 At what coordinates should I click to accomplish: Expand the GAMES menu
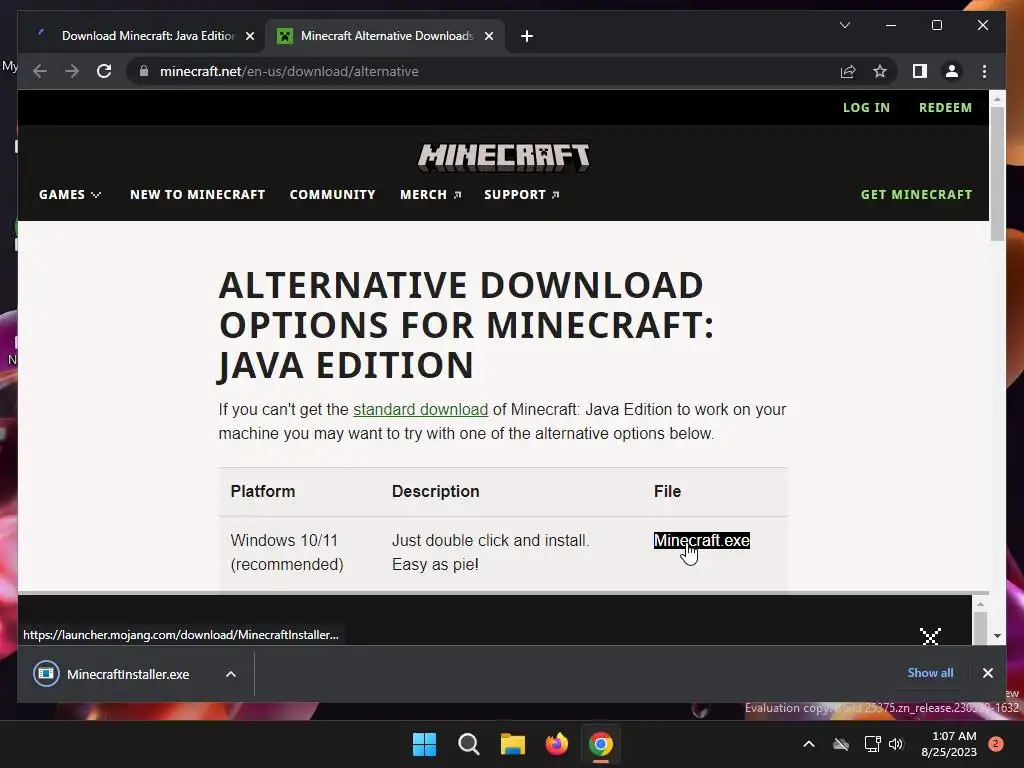pos(70,195)
